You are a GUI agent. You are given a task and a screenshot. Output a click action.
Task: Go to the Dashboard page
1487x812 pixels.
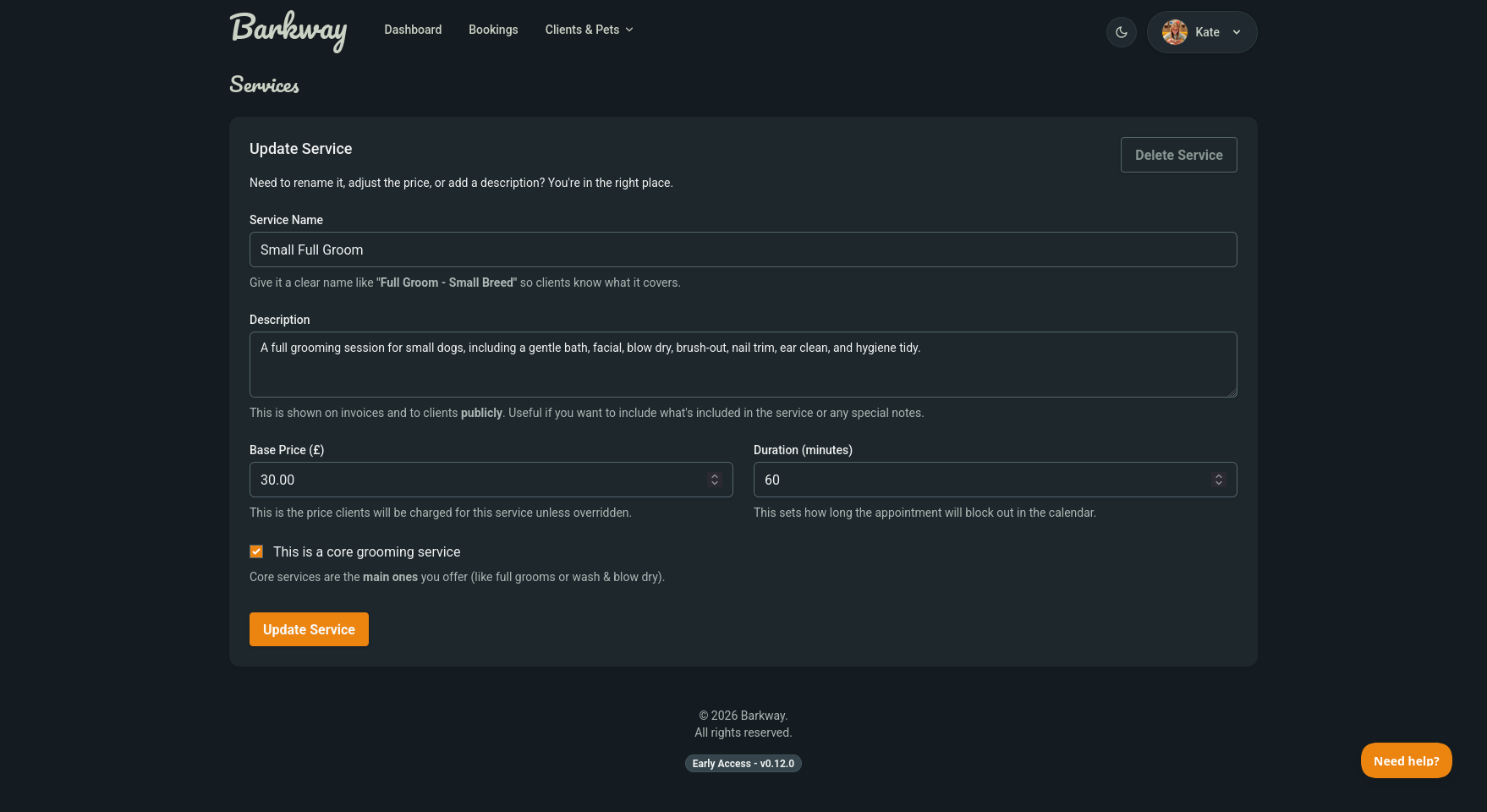click(413, 30)
